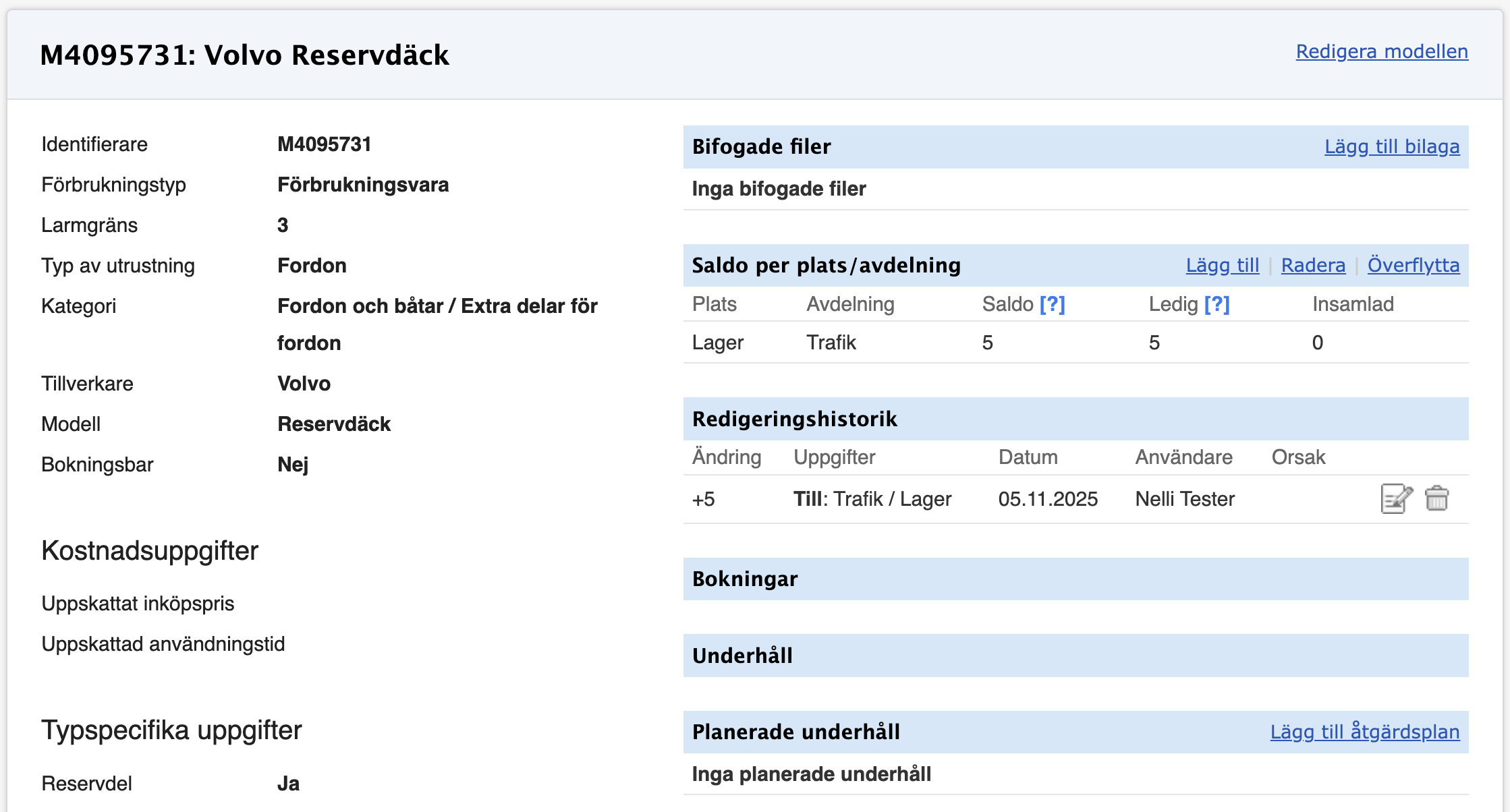Click the Redigeringshistorik section header

[x=794, y=419]
